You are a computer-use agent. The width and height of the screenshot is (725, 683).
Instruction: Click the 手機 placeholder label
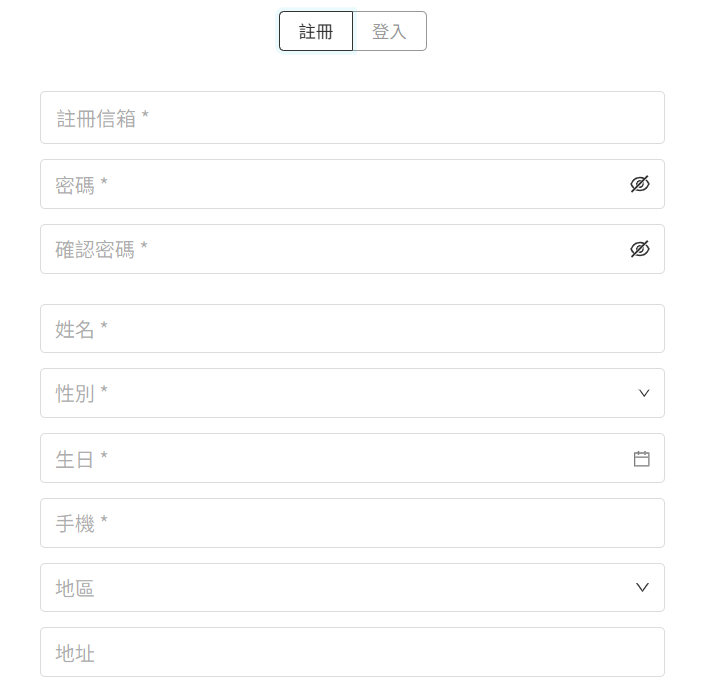coord(81,523)
